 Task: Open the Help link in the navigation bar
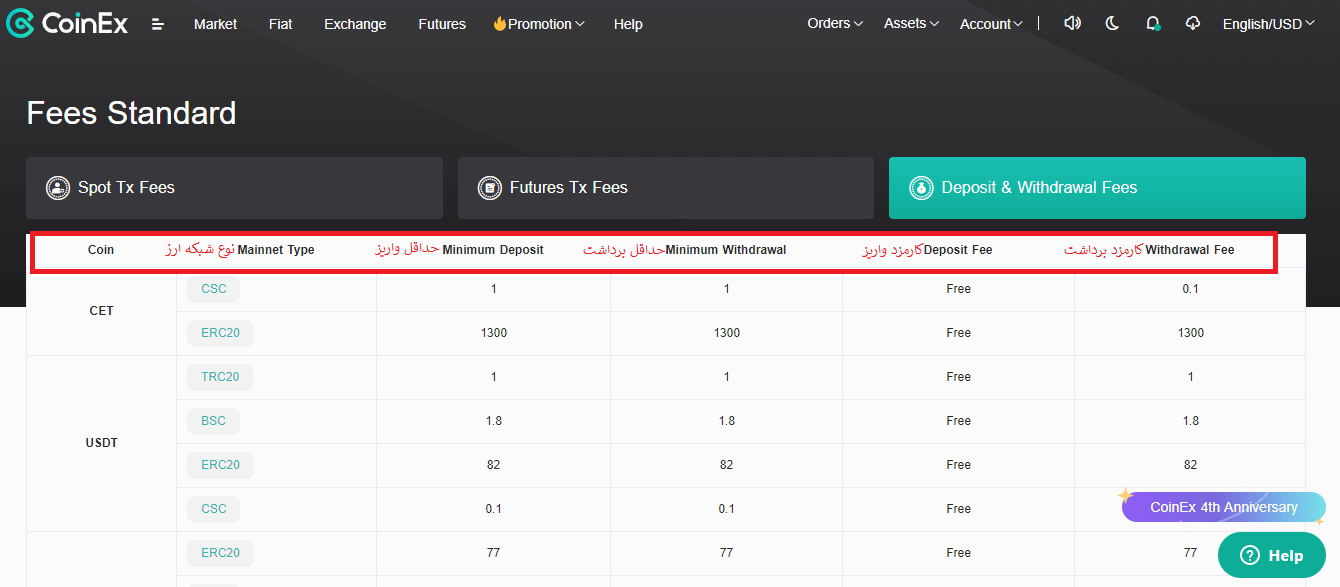tap(628, 24)
